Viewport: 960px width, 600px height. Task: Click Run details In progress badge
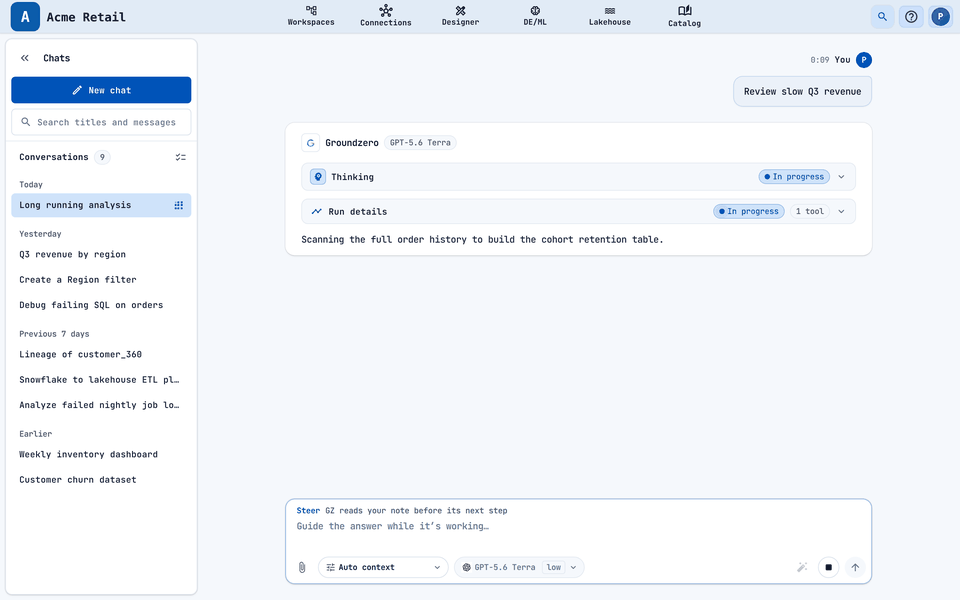coord(749,212)
